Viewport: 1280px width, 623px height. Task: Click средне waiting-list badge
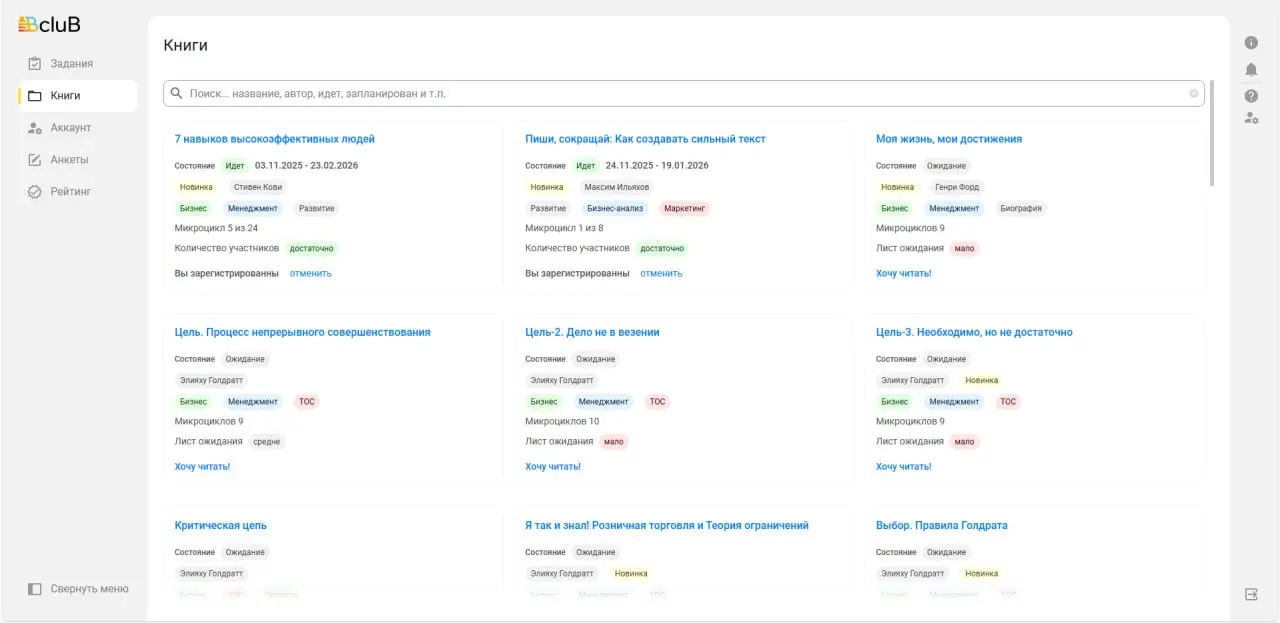click(x=267, y=441)
